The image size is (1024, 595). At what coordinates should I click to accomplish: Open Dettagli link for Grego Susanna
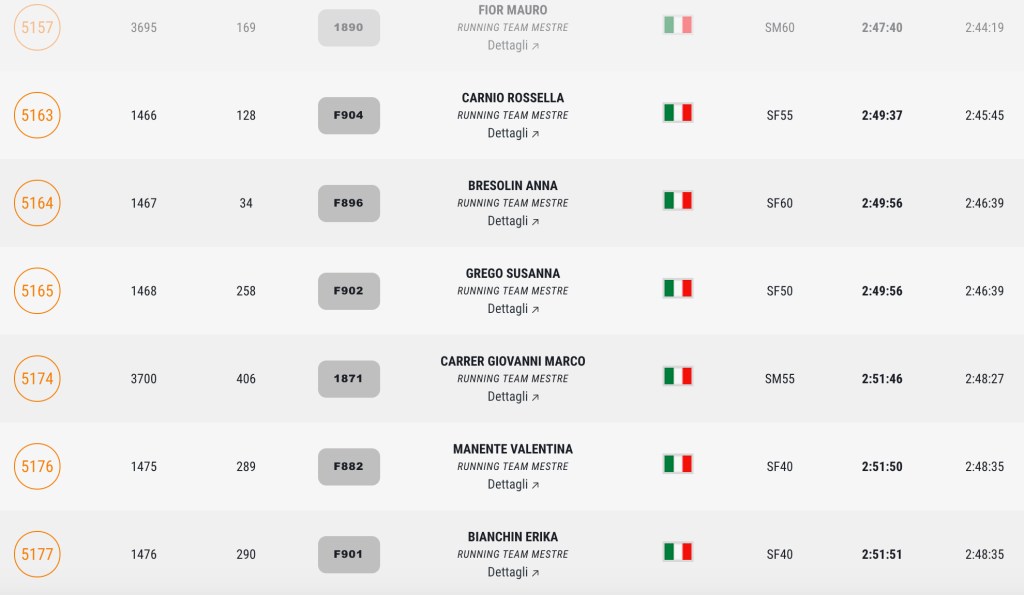(x=513, y=309)
